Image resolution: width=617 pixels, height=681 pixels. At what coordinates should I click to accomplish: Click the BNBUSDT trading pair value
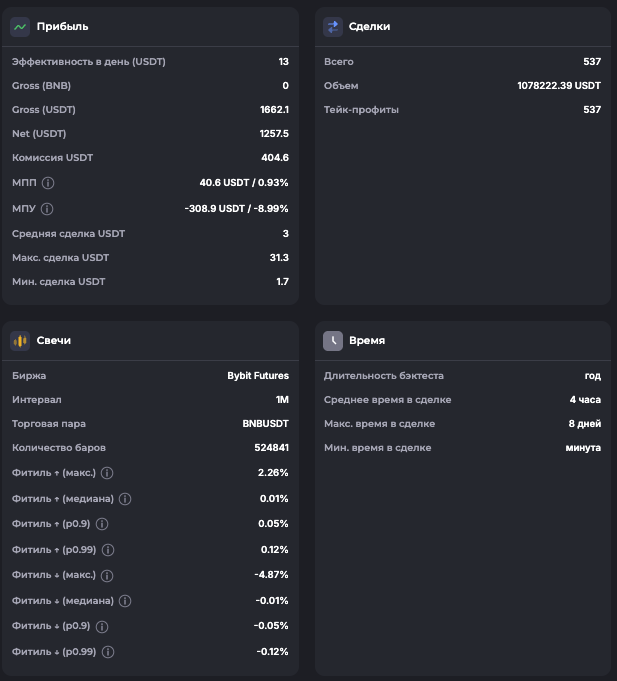pos(265,424)
